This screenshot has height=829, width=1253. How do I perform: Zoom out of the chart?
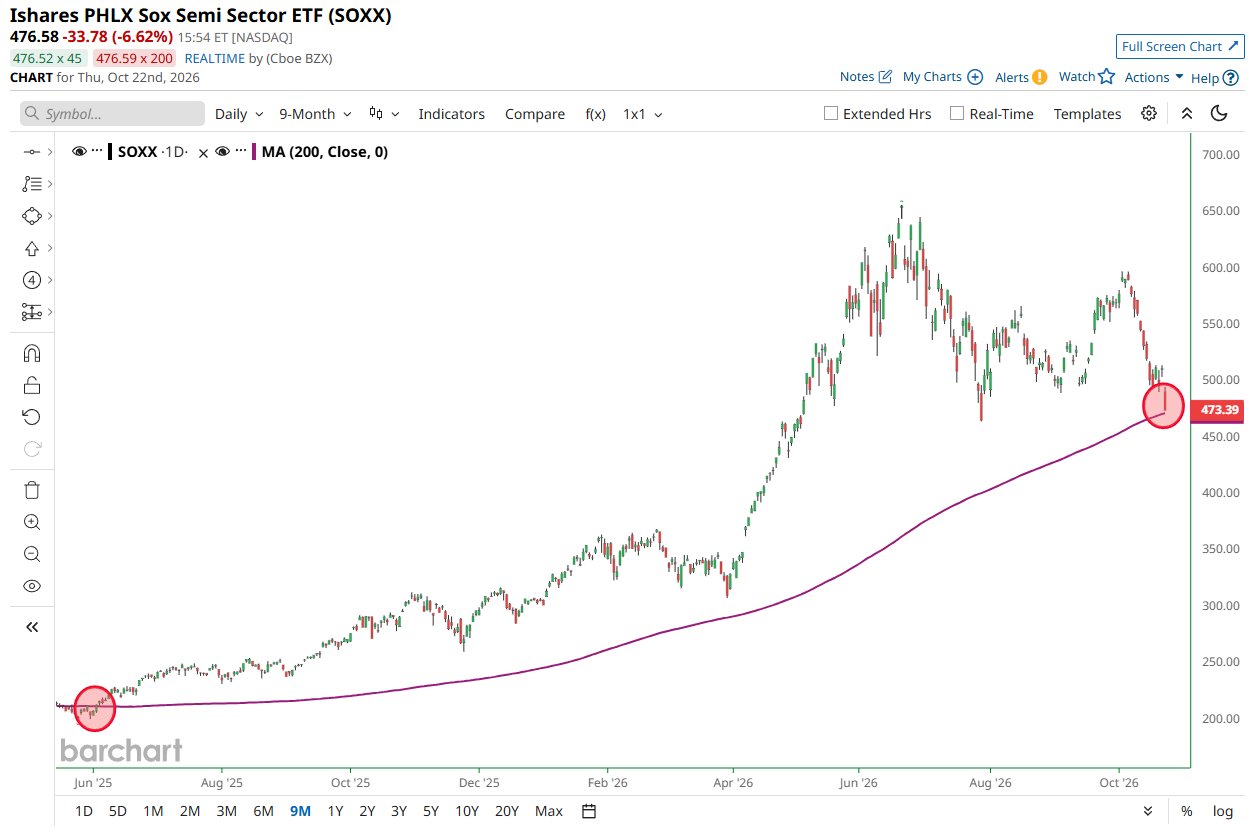coord(31,554)
